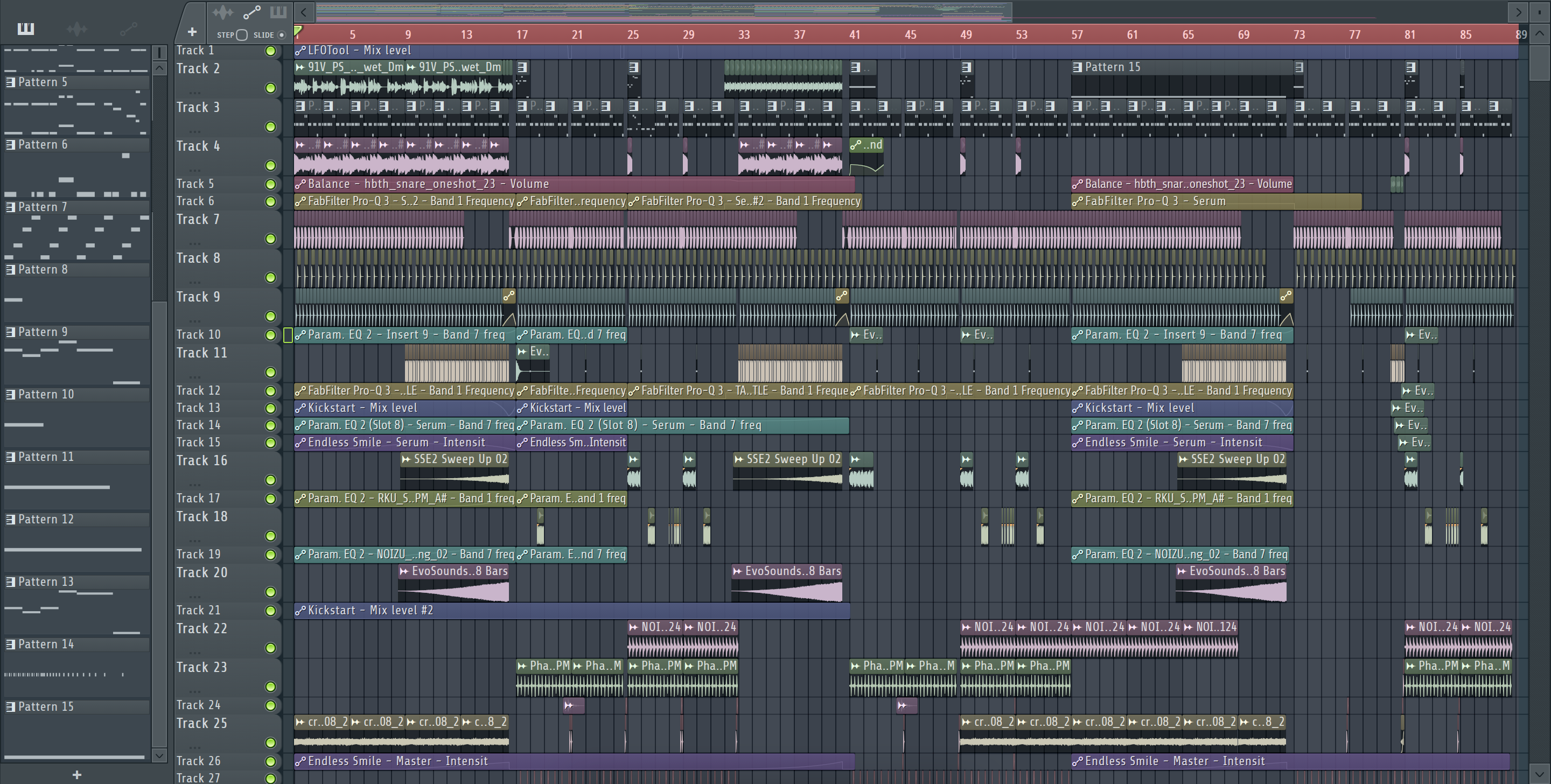Open clip menu icon of Pattern 15 clip
The image size is (1551, 784).
[1077, 67]
